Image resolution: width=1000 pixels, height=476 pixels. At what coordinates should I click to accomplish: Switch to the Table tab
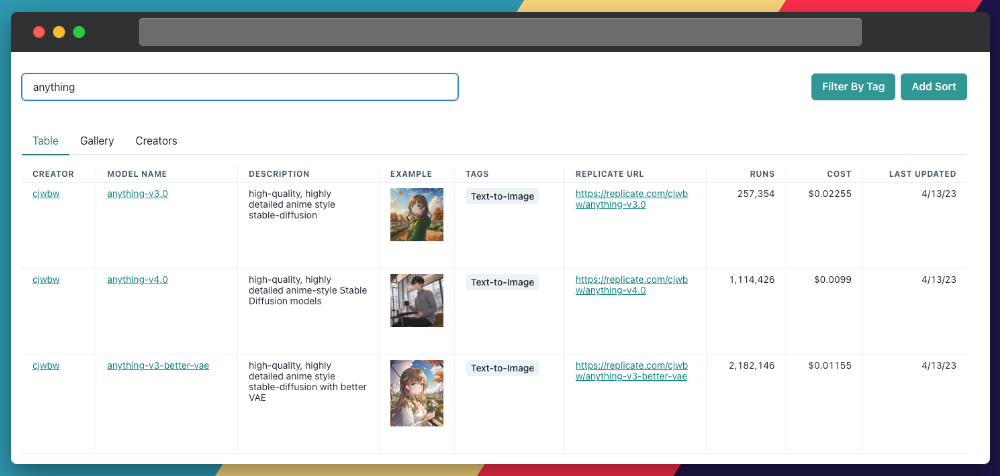click(x=45, y=141)
